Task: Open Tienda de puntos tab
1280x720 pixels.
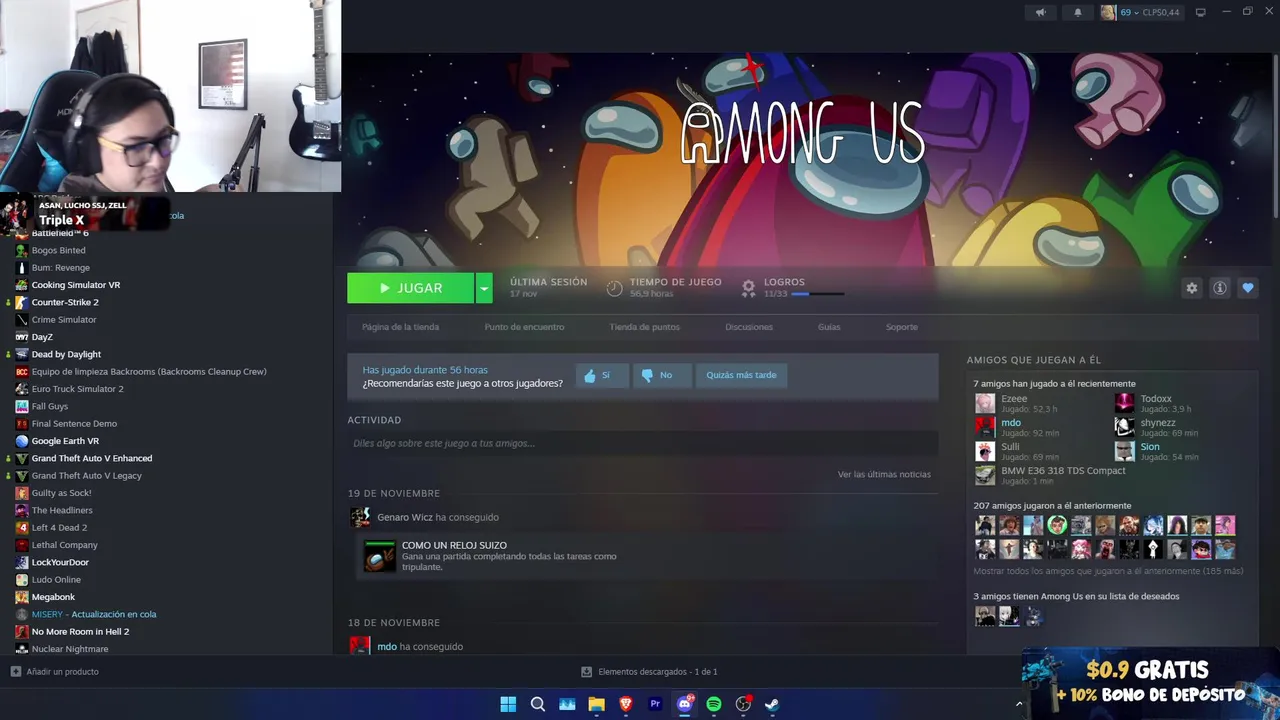Action: click(x=644, y=327)
